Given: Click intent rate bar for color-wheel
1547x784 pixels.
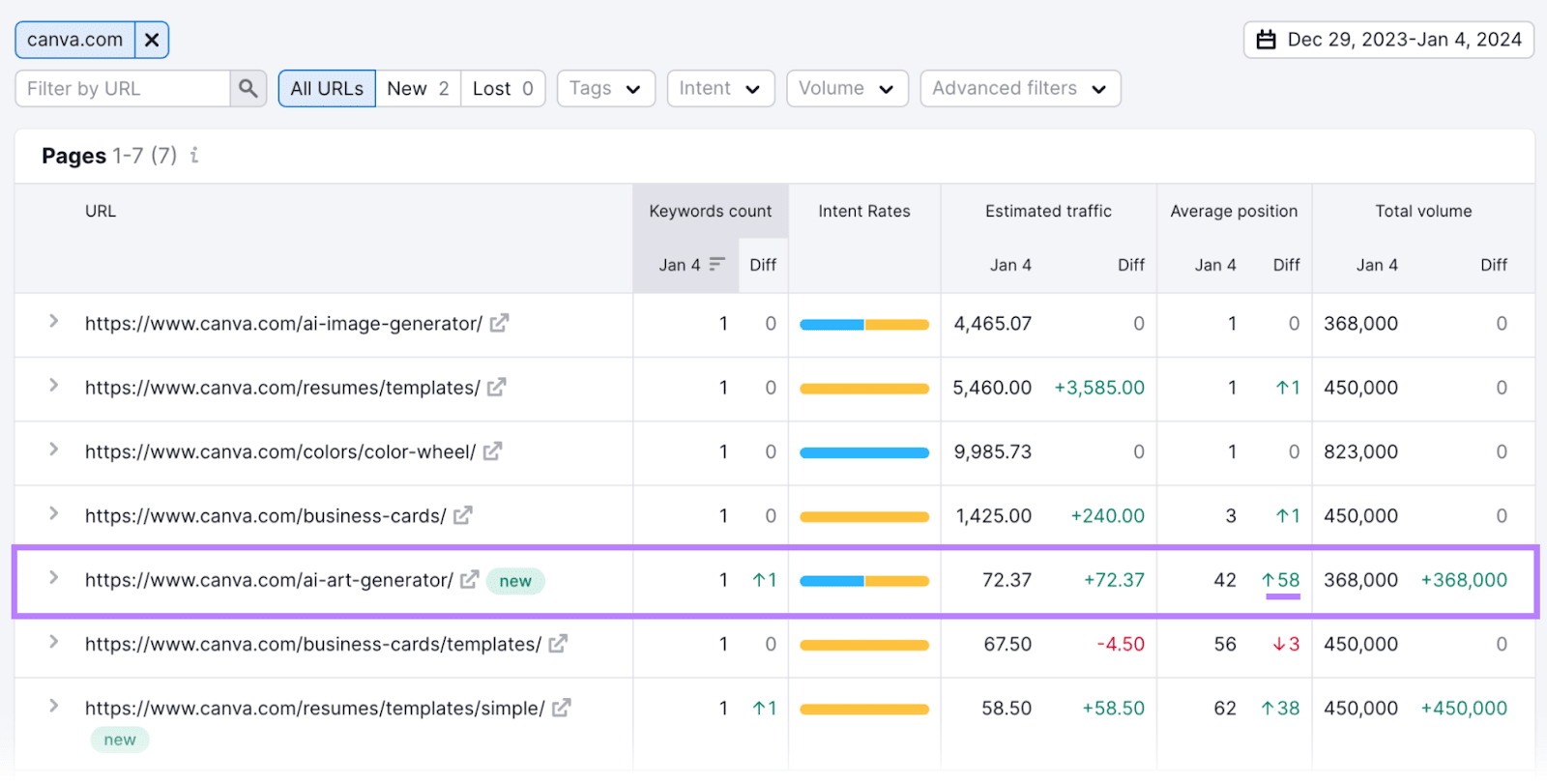Looking at the screenshot, I should pyautogui.click(x=864, y=452).
